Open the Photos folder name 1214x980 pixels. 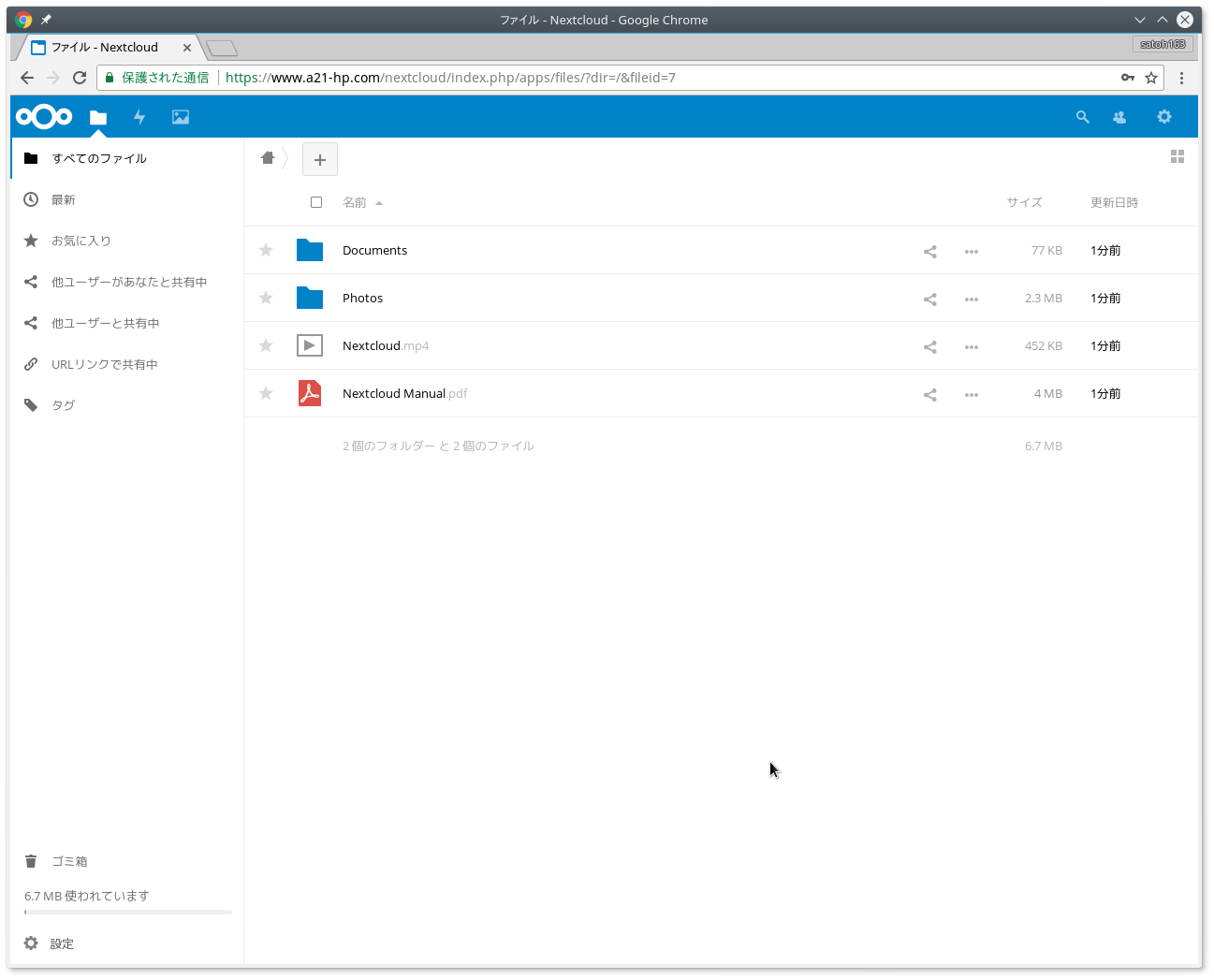point(362,298)
